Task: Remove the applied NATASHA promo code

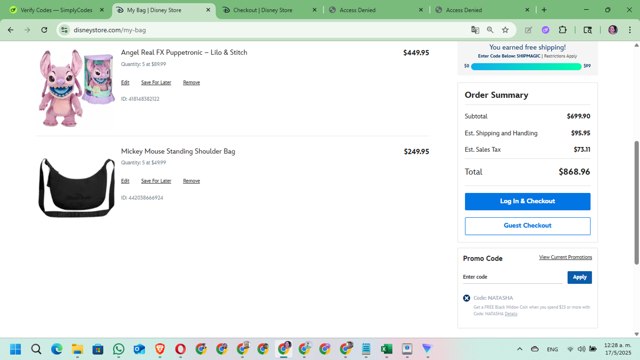Action: tap(467, 298)
